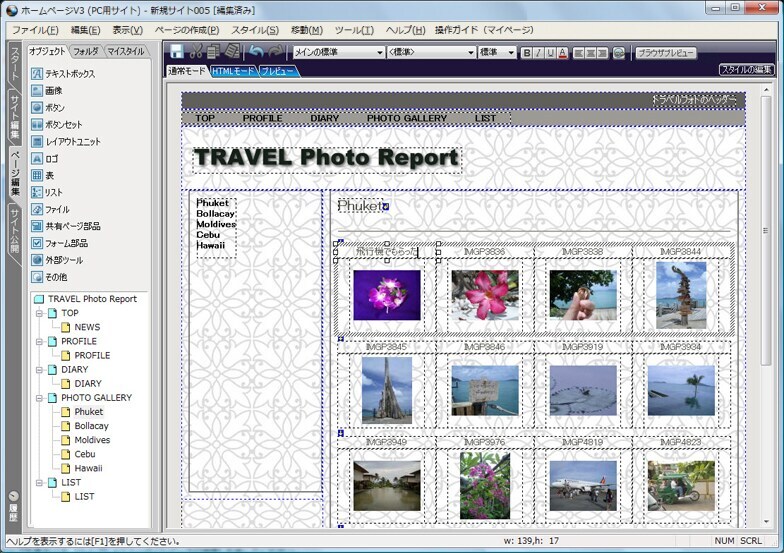Image resolution: width=784 pixels, height=553 pixels.
Task: Open the ツール(T) menu
Action: tap(354, 30)
